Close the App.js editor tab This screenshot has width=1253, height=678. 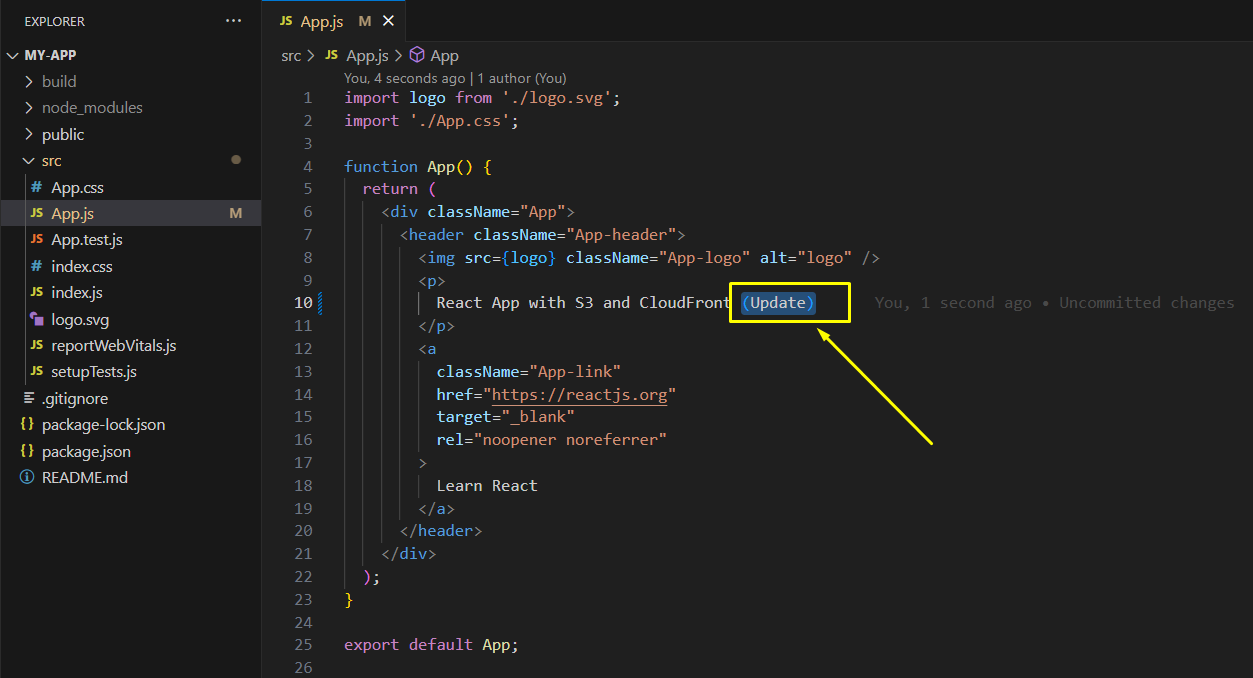(388, 21)
